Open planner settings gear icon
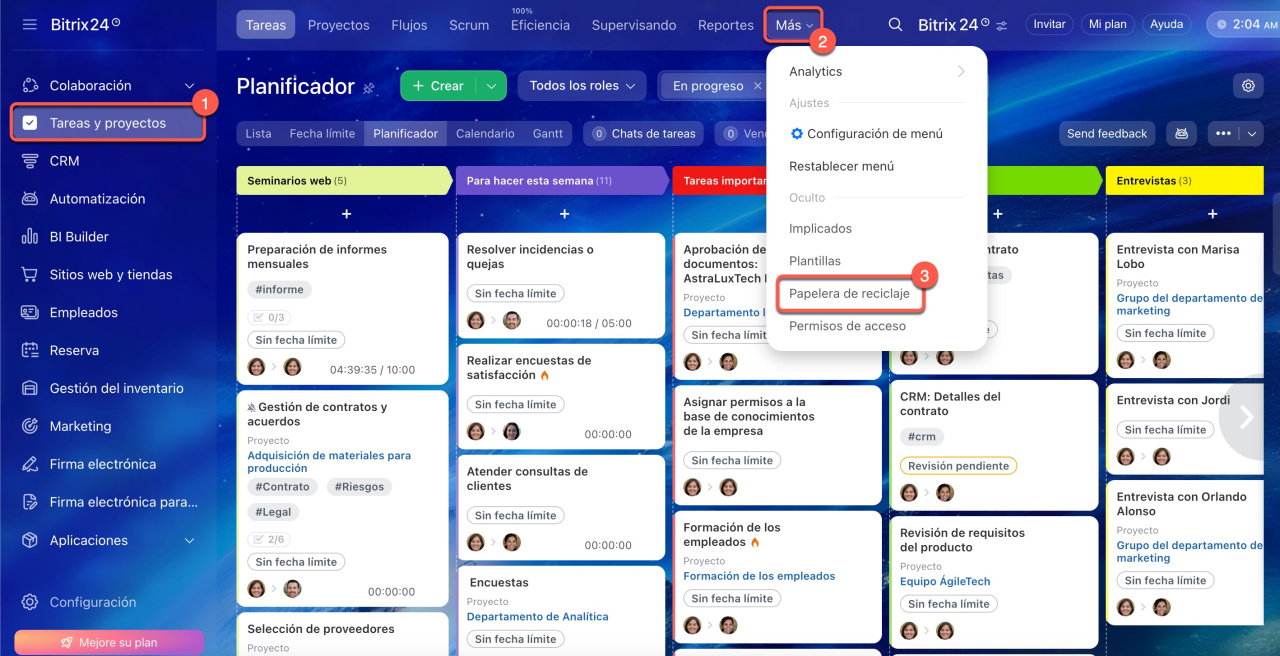The width and height of the screenshot is (1280, 656). [1248, 86]
